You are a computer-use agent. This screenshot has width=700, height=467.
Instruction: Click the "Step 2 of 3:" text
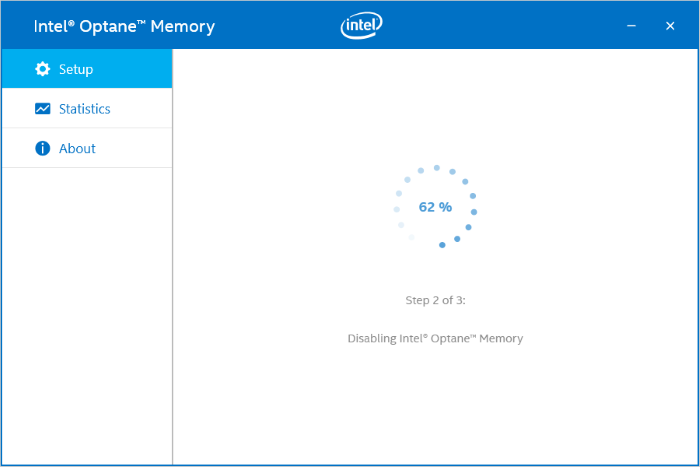(x=435, y=299)
